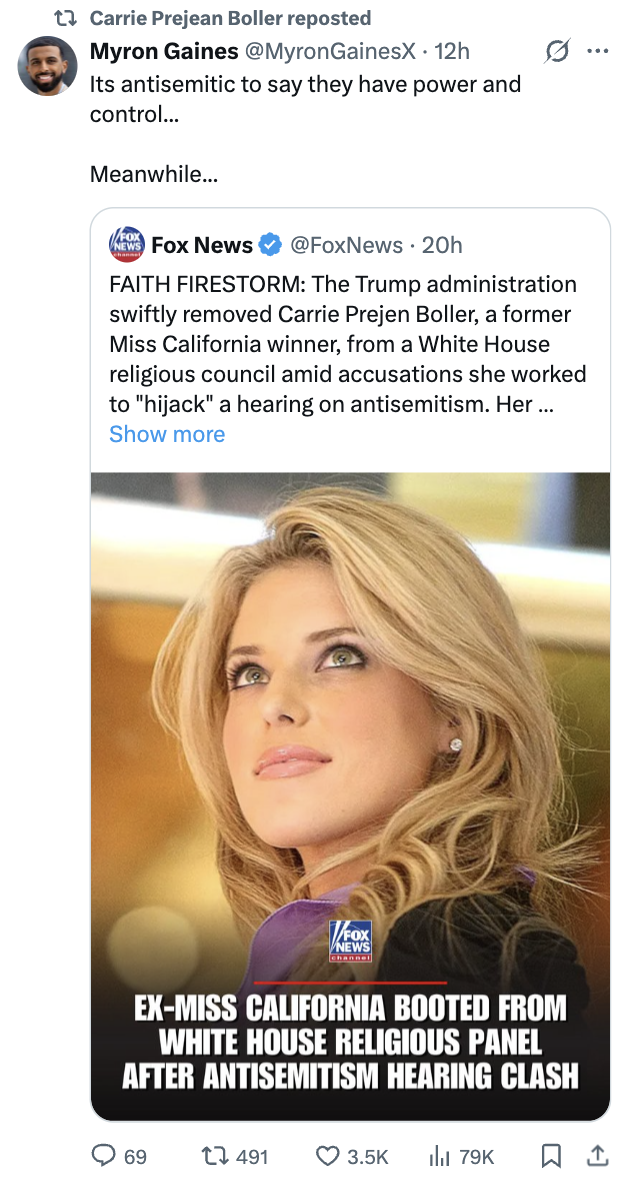This screenshot has height=1184, width=630.
Task: Click the blue verified badge beside Fox News
Action: click(x=270, y=245)
